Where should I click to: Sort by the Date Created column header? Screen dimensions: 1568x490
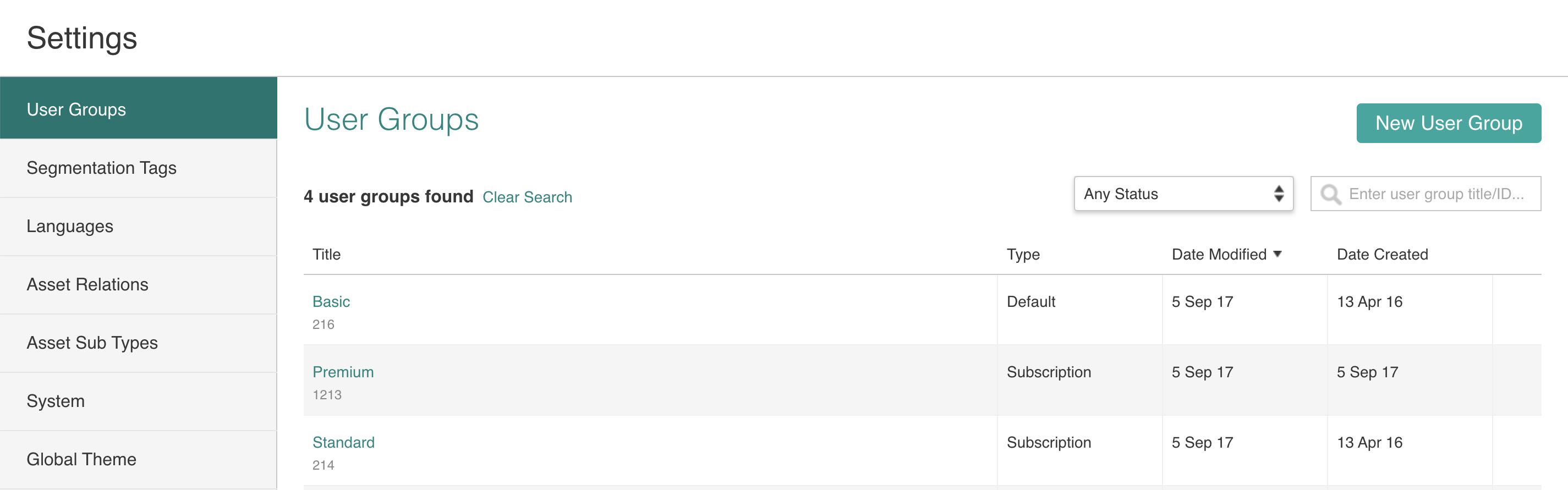tap(1381, 255)
